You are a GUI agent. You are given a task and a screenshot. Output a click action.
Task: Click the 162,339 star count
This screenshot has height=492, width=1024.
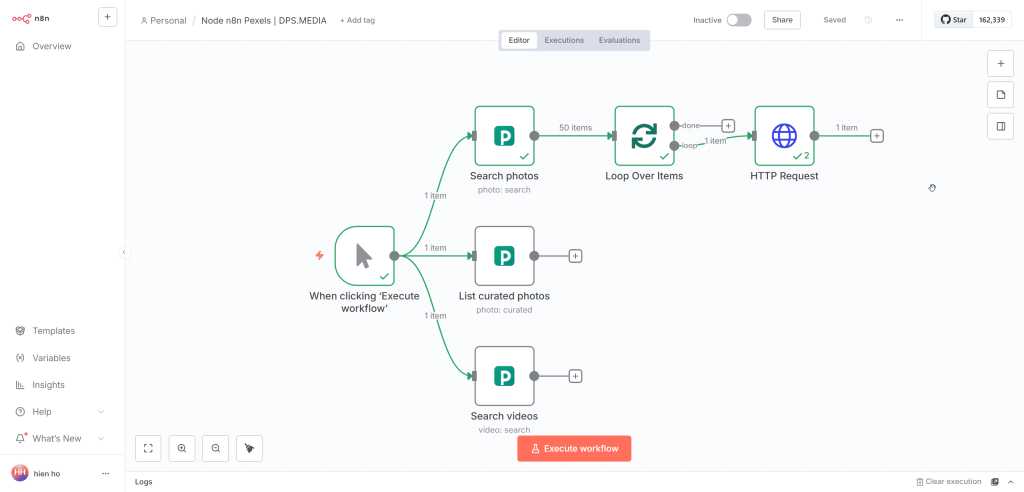click(x=992, y=20)
